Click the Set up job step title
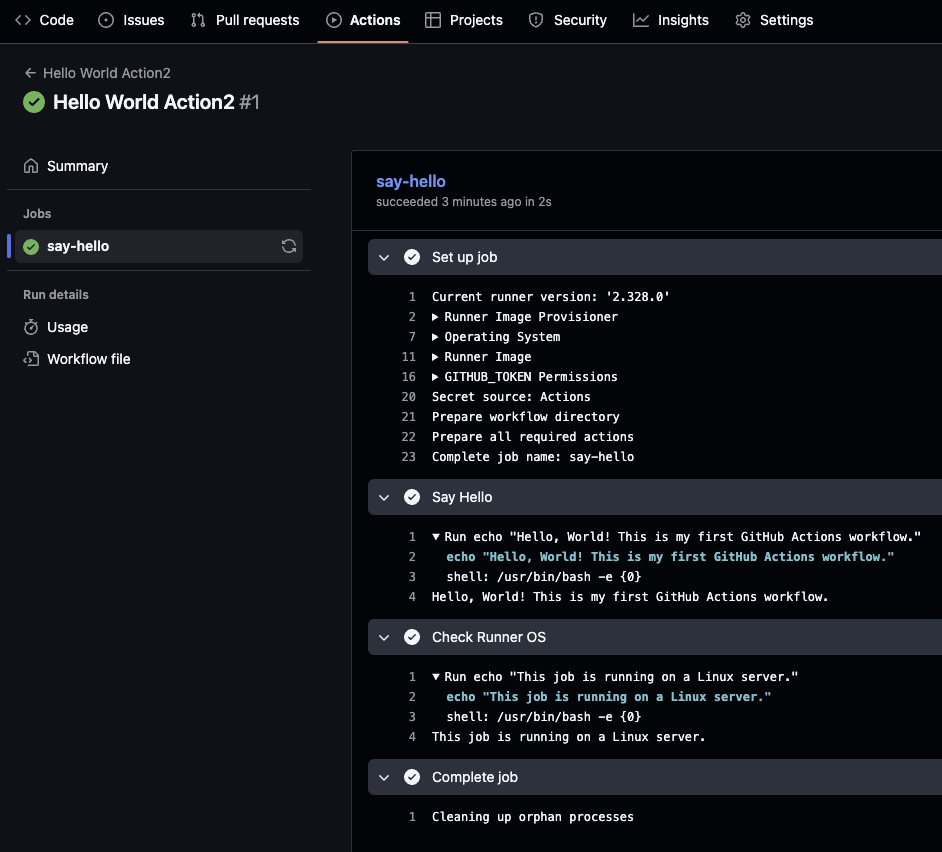The width and height of the screenshot is (942, 852). pos(464,257)
